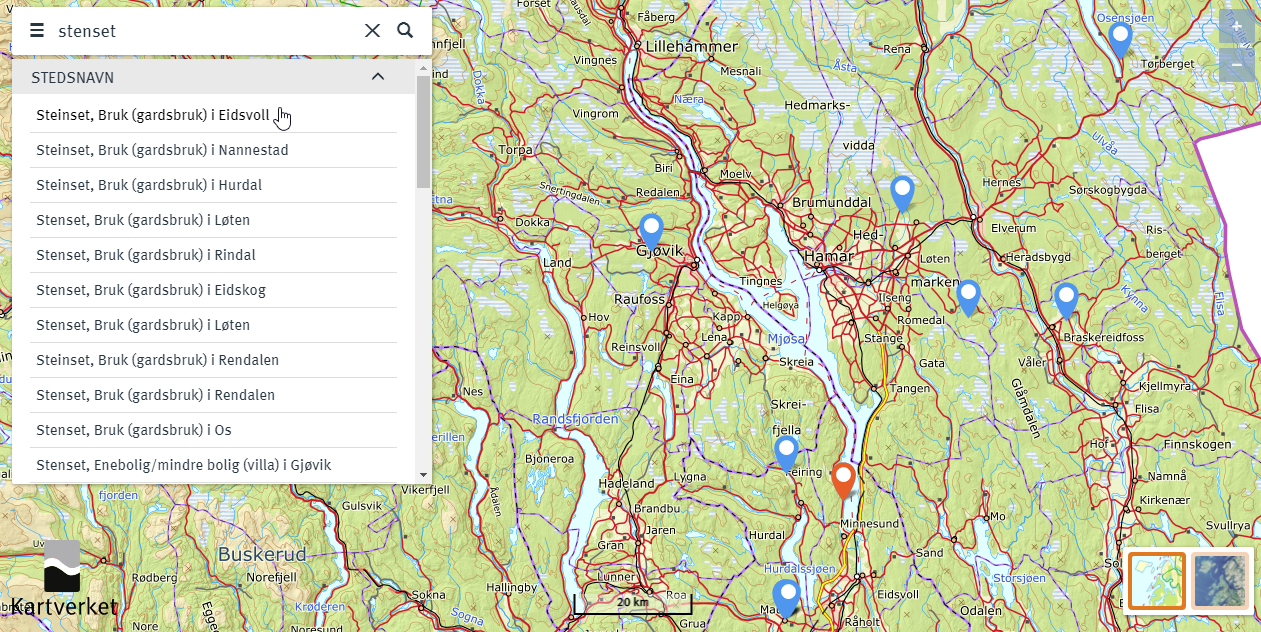Click scroll down arrow of results list
This screenshot has width=1261, height=632.
[x=423, y=475]
